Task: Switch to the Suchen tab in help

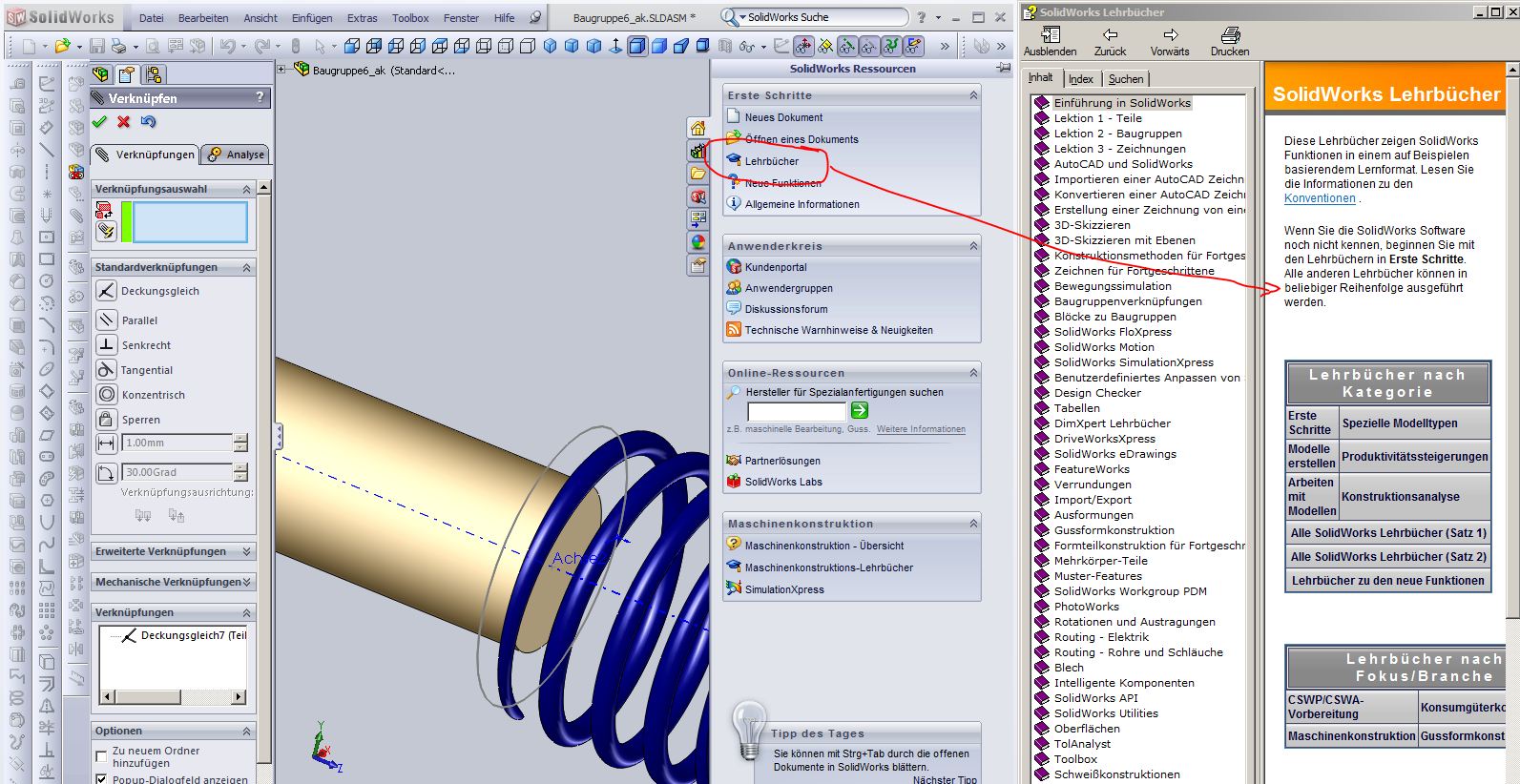Action: (x=1126, y=79)
